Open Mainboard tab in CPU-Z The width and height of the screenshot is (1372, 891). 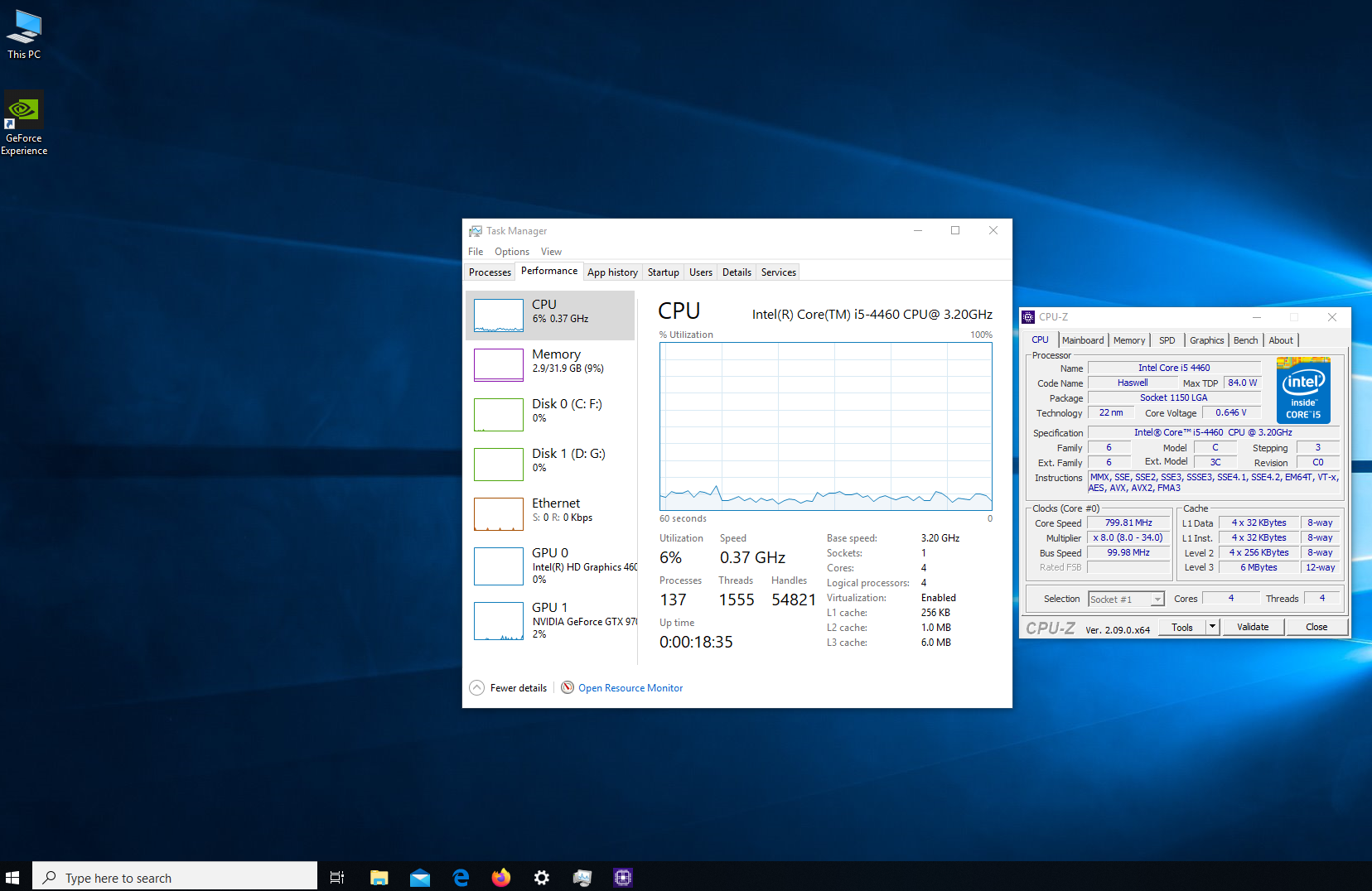point(1083,340)
